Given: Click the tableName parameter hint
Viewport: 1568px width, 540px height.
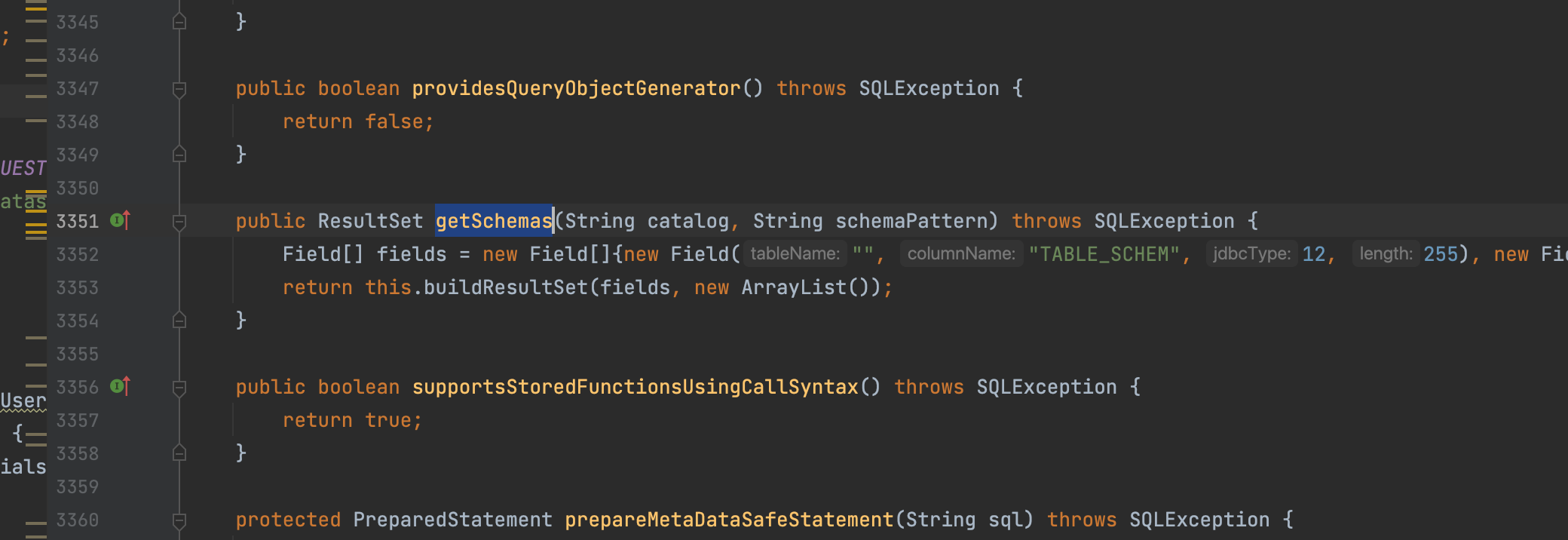Looking at the screenshot, I should (795, 254).
